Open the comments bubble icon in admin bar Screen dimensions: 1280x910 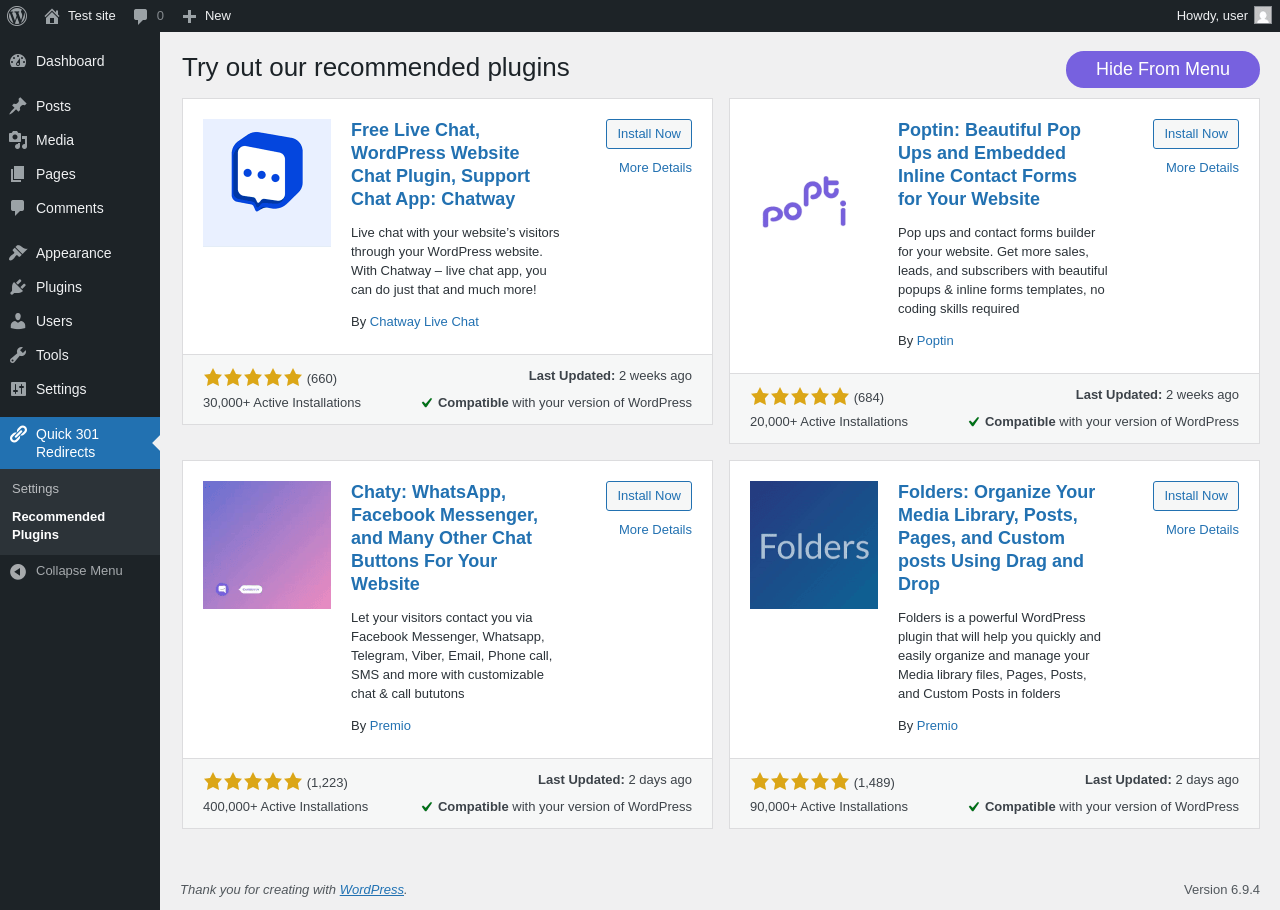point(141,16)
